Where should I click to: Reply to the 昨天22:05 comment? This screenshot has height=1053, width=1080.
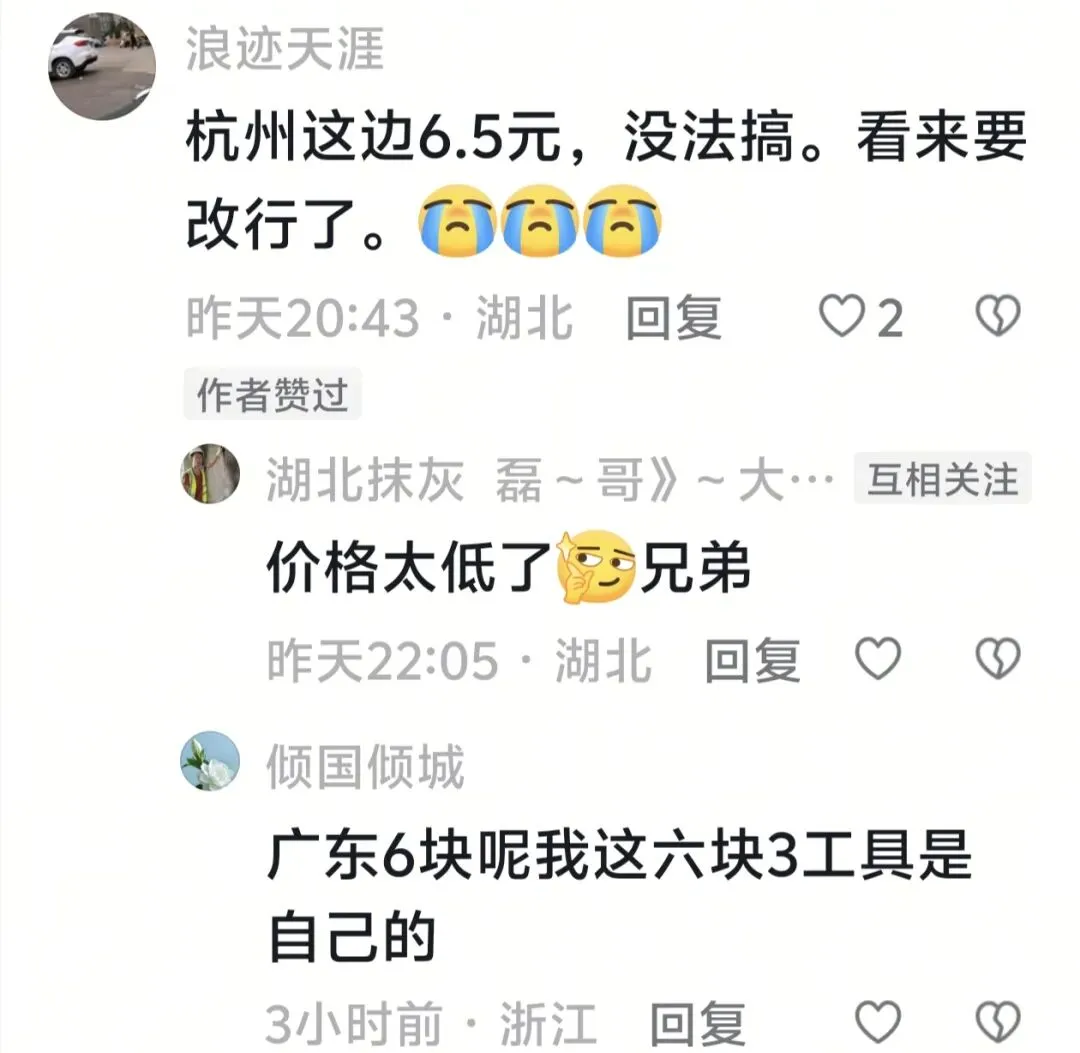[752, 660]
